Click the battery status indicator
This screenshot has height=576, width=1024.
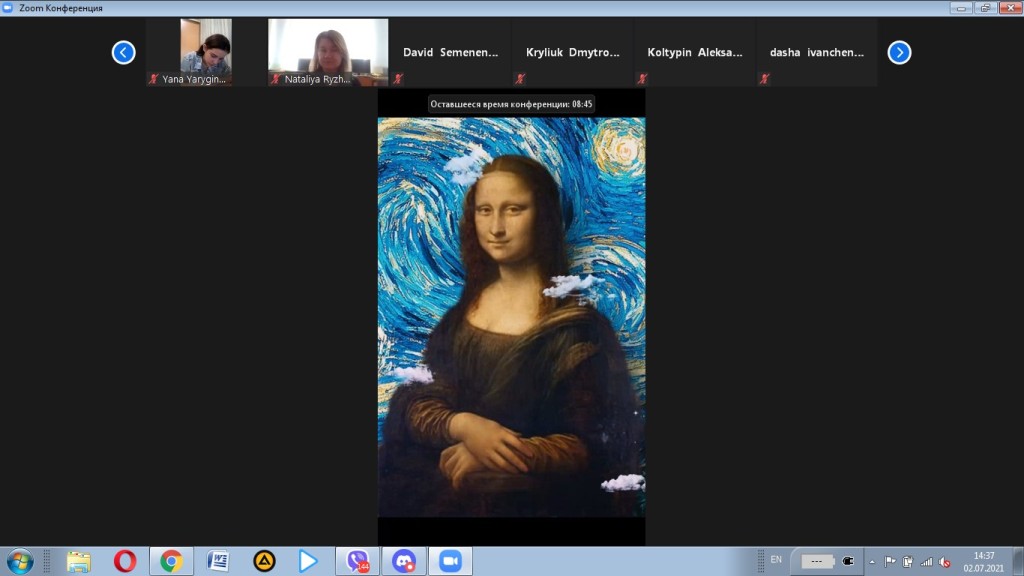click(x=817, y=561)
